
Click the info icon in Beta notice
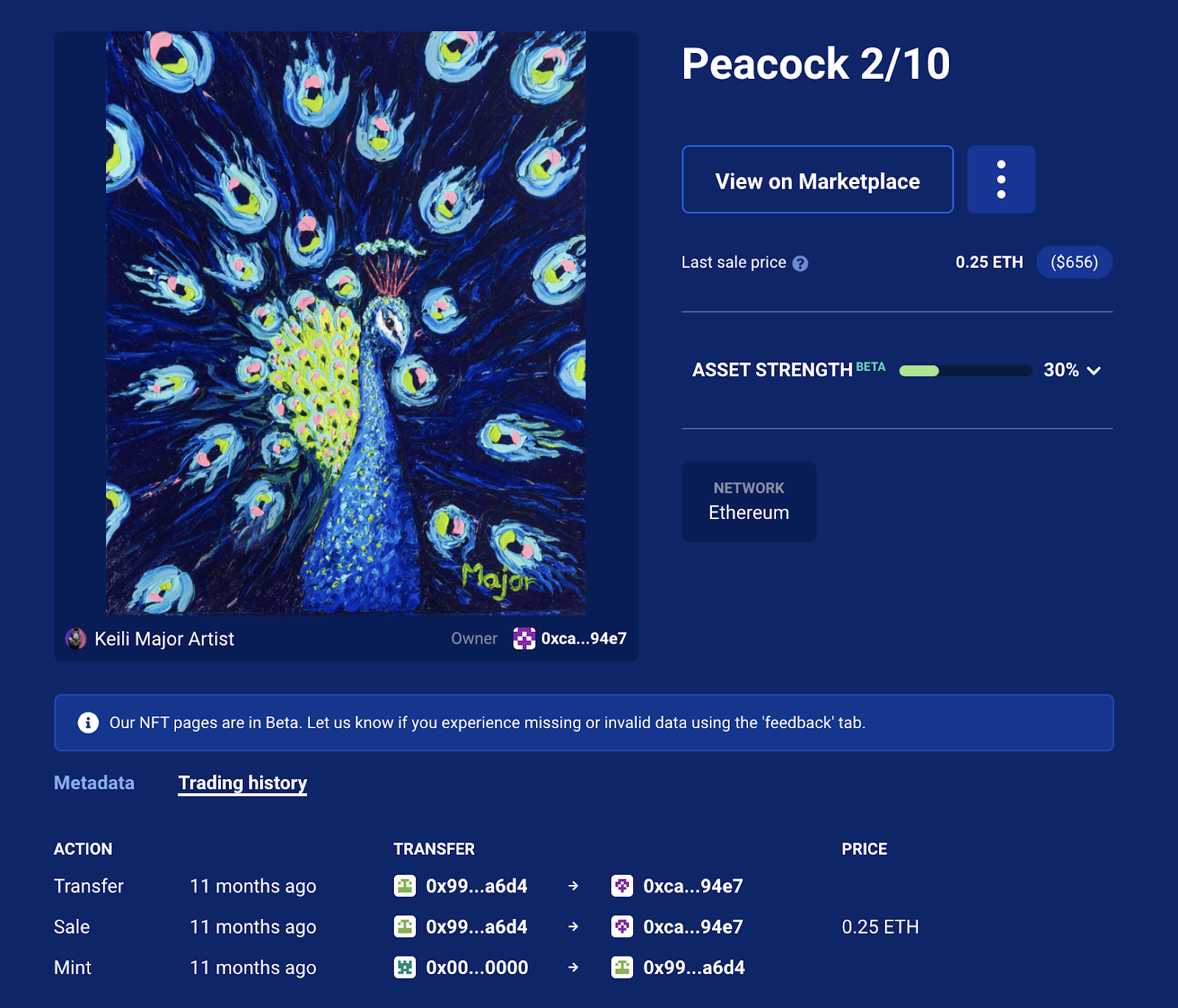coord(88,722)
